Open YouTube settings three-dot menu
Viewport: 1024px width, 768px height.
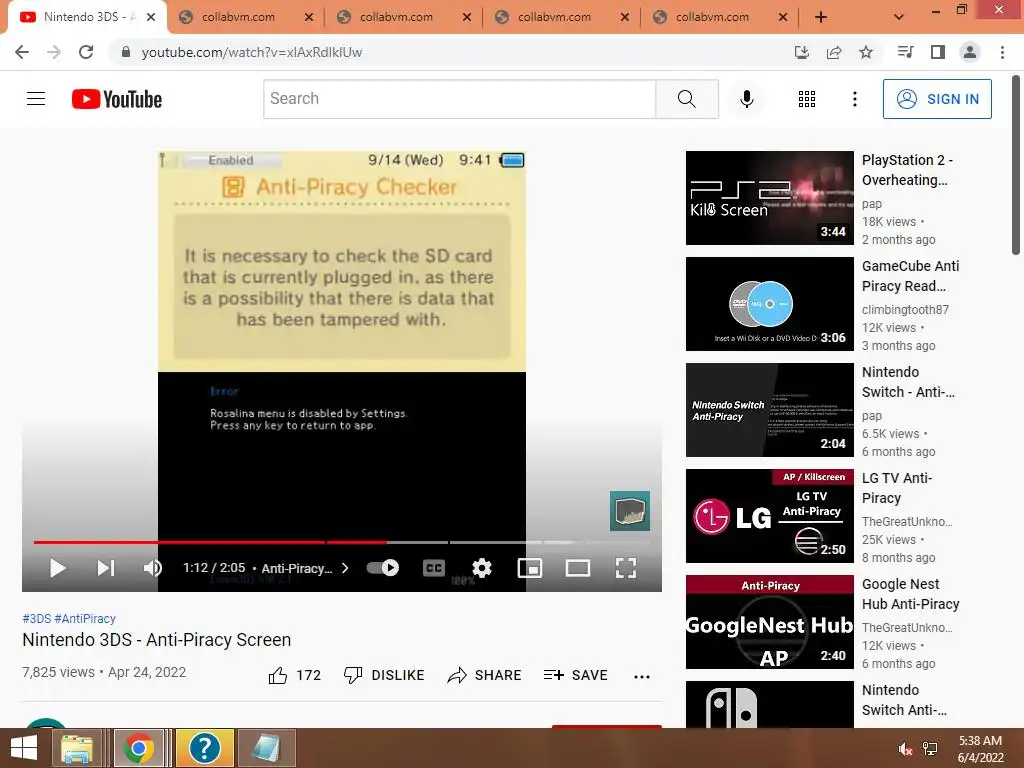pyautogui.click(x=854, y=99)
